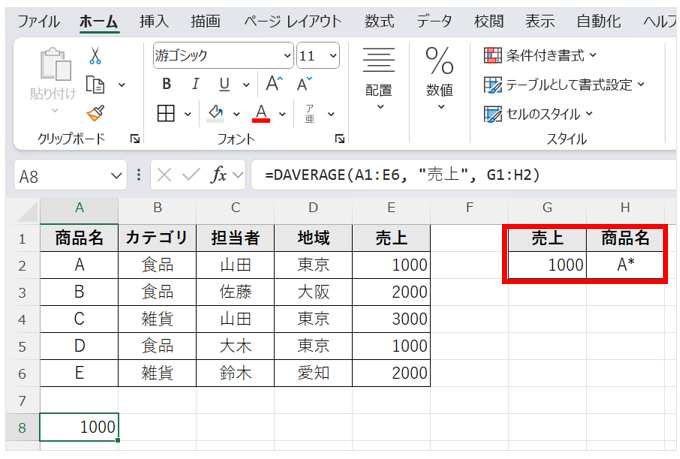Click the セルのスタイル icon
Image resolution: width=680 pixels, height=459 pixels.
click(493, 114)
